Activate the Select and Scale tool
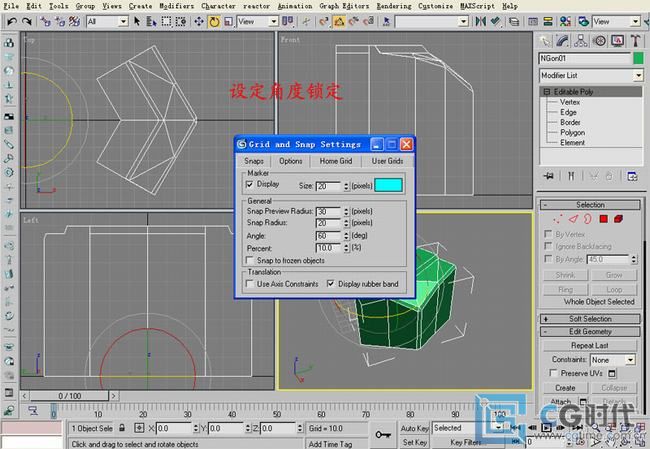Image resolution: width=650 pixels, height=449 pixels. [x=228, y=21]
